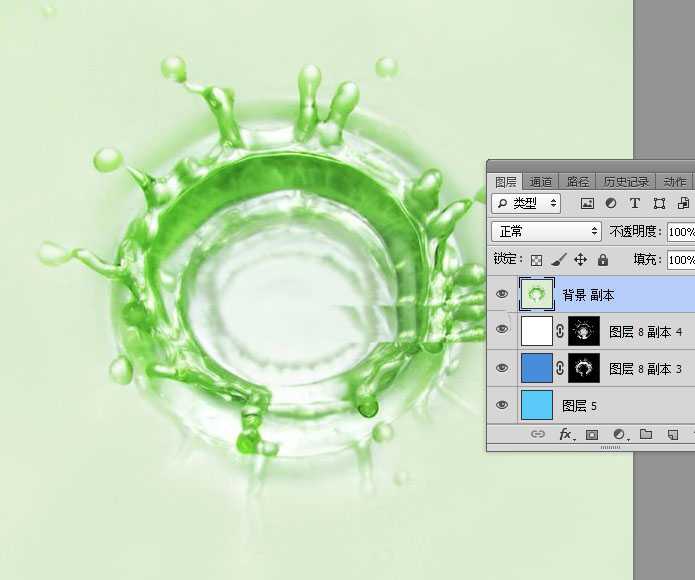The width and height of the screenshot is (695, 580).
Task: Open the fx layer style menu
Action: 565,435
